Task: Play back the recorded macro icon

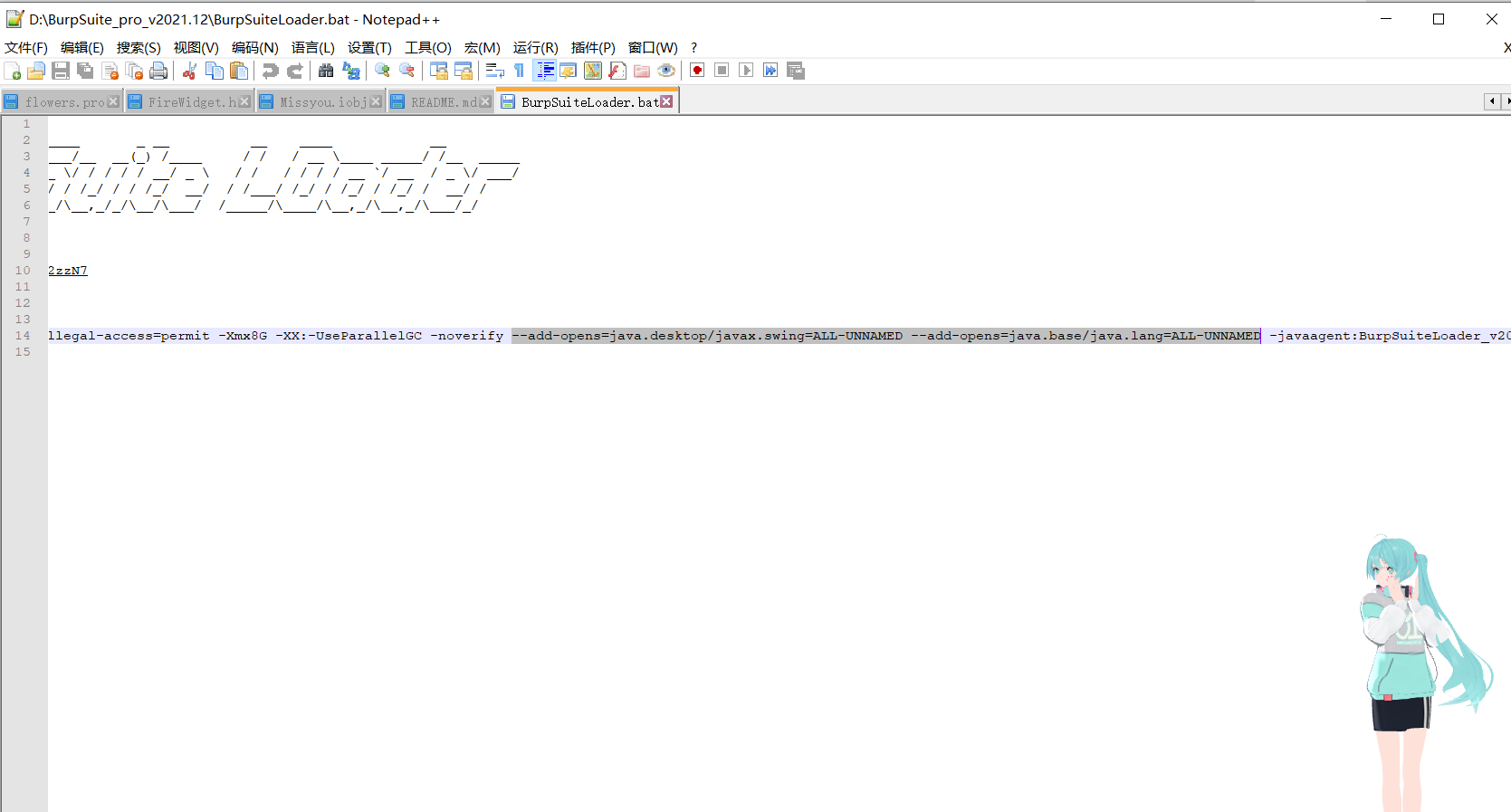Action: 746,71
